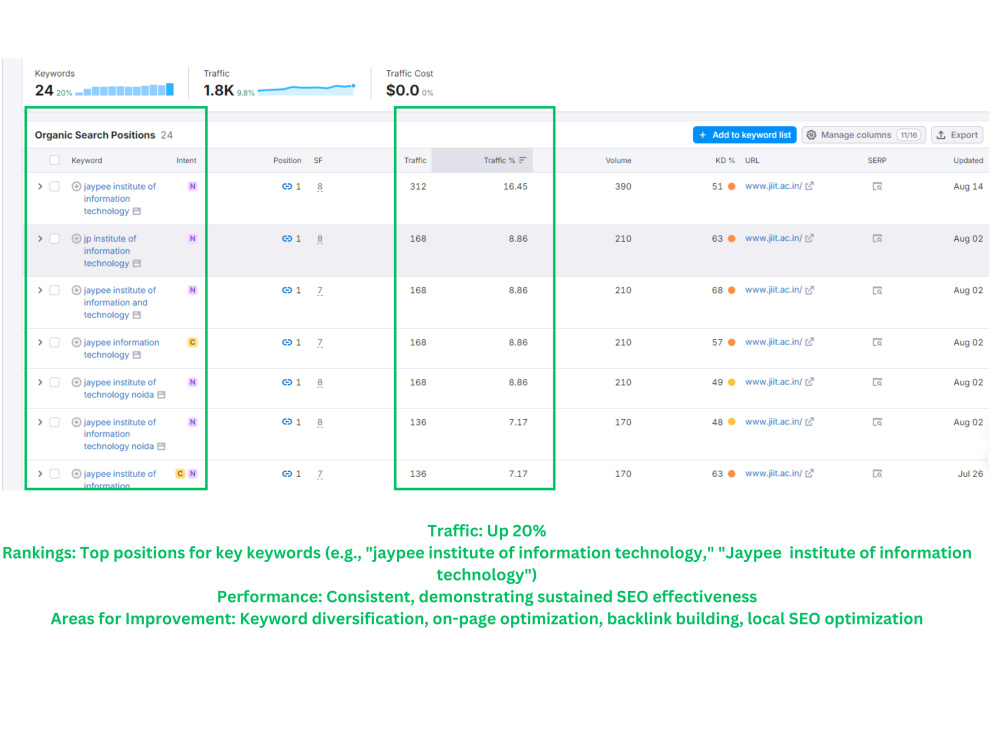The width and height of the screenshot is (1000, 750).
Task: Add 'jaypee institute of information technology' via plus icon
Action: 76,186
